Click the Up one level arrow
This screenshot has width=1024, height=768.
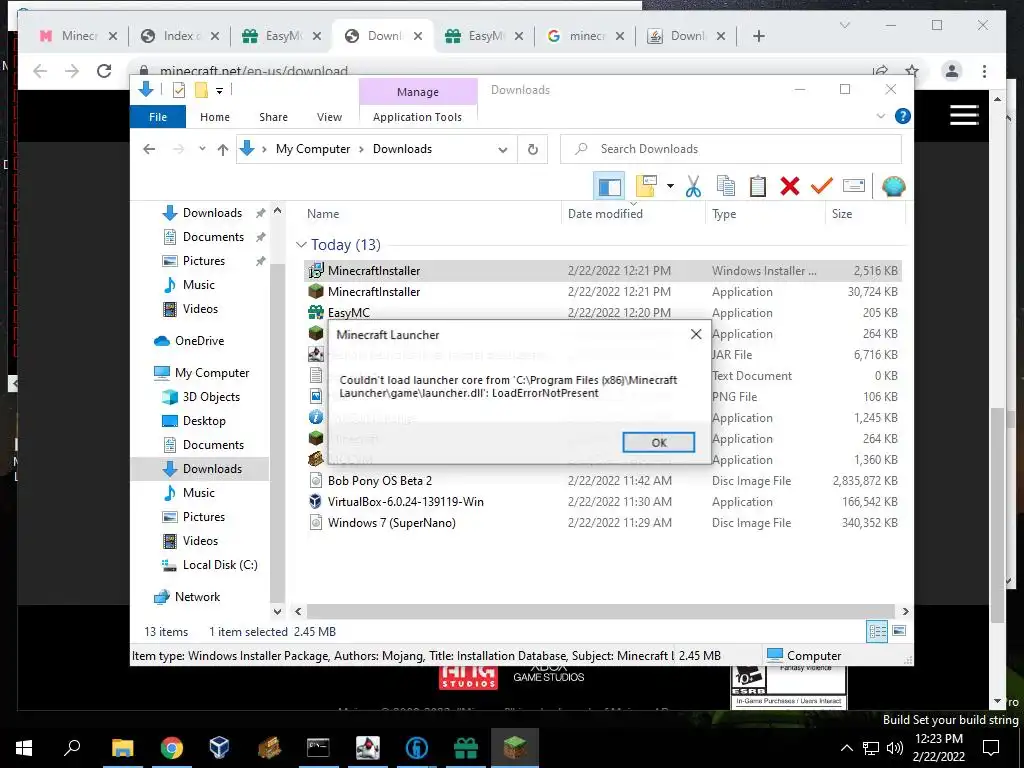[x=223, y=150]
